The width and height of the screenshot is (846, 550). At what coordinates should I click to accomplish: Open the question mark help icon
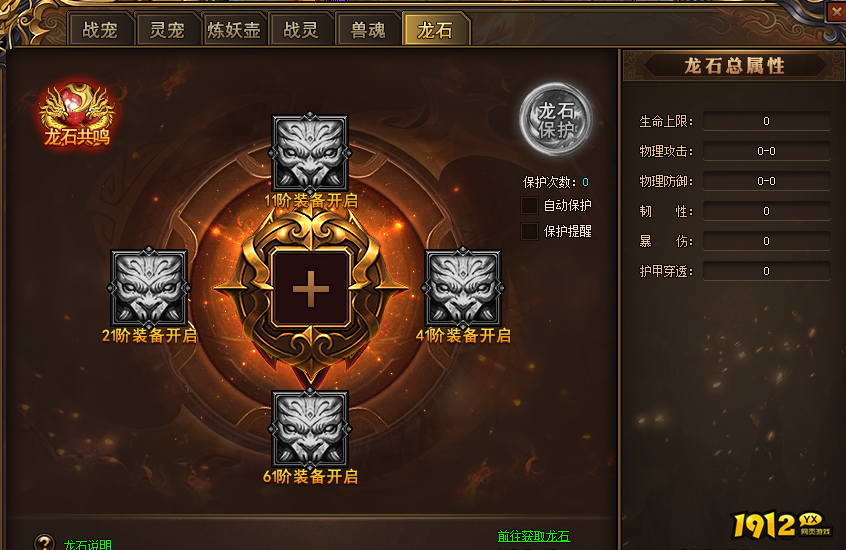[44, 542]
